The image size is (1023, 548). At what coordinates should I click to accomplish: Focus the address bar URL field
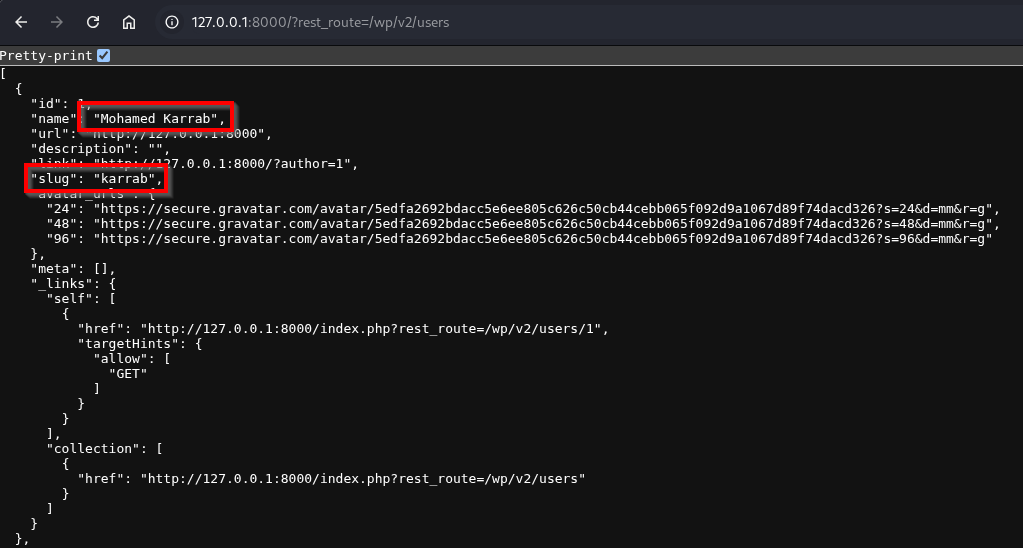coord(320,22)
